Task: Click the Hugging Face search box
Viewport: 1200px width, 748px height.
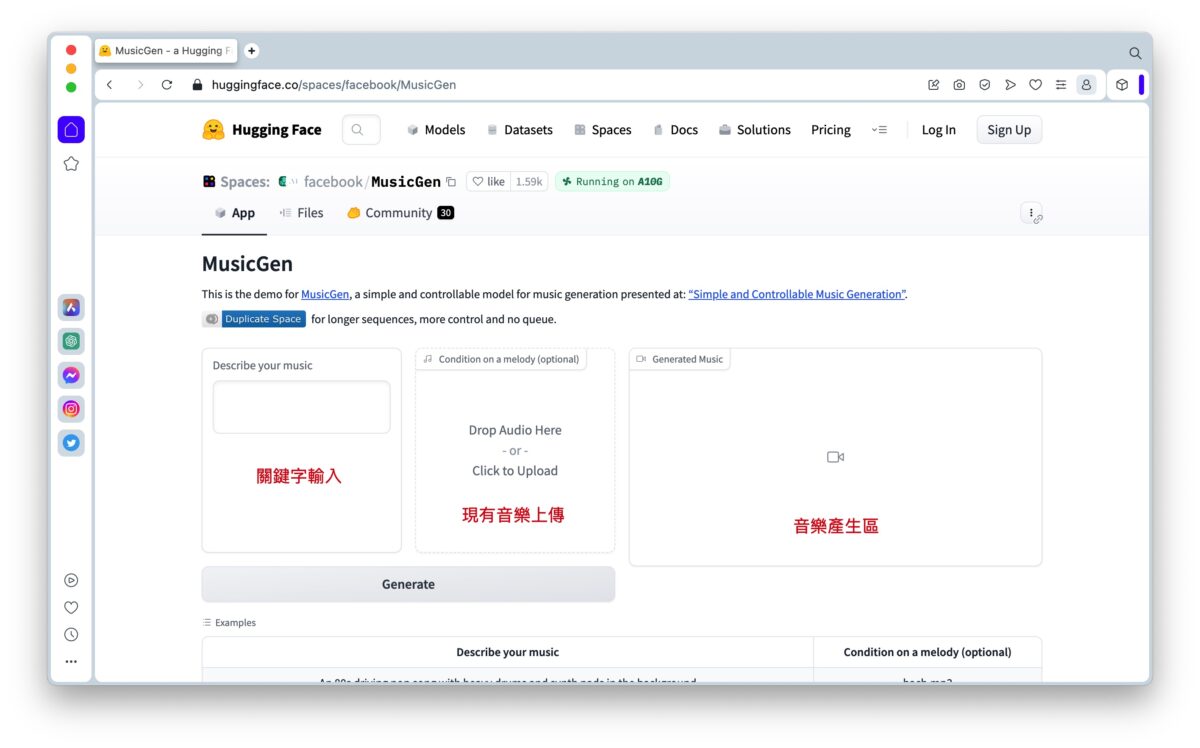Action: click(361, 130)
